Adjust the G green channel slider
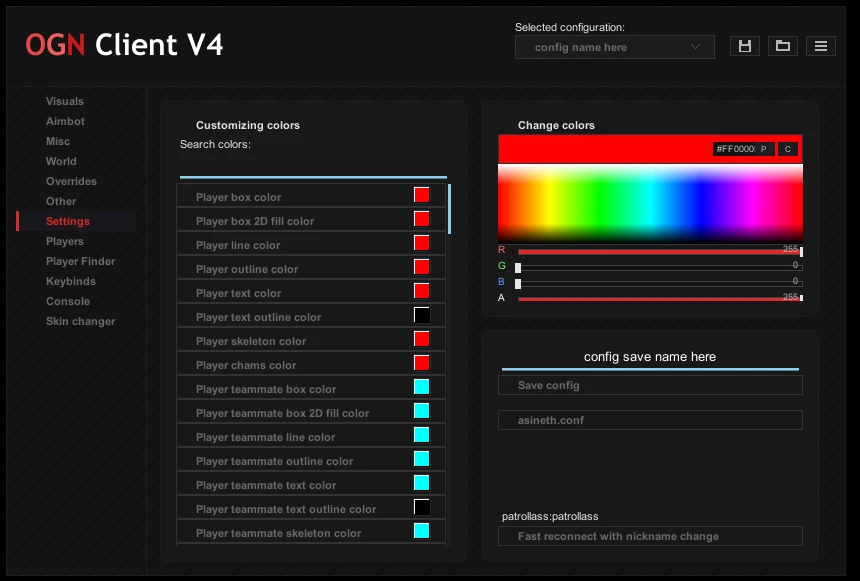 coord(660,267)
